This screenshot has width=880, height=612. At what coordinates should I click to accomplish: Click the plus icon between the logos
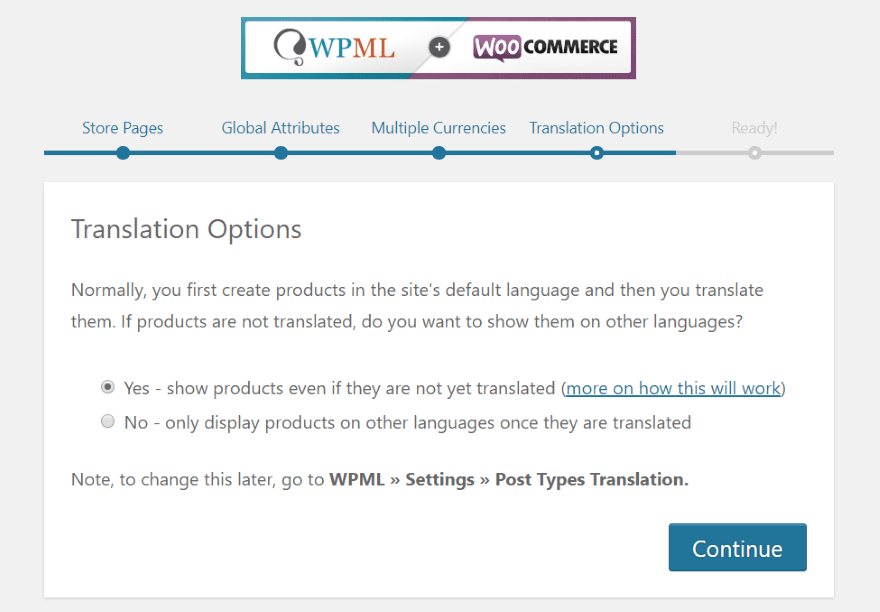pos(440,47)
